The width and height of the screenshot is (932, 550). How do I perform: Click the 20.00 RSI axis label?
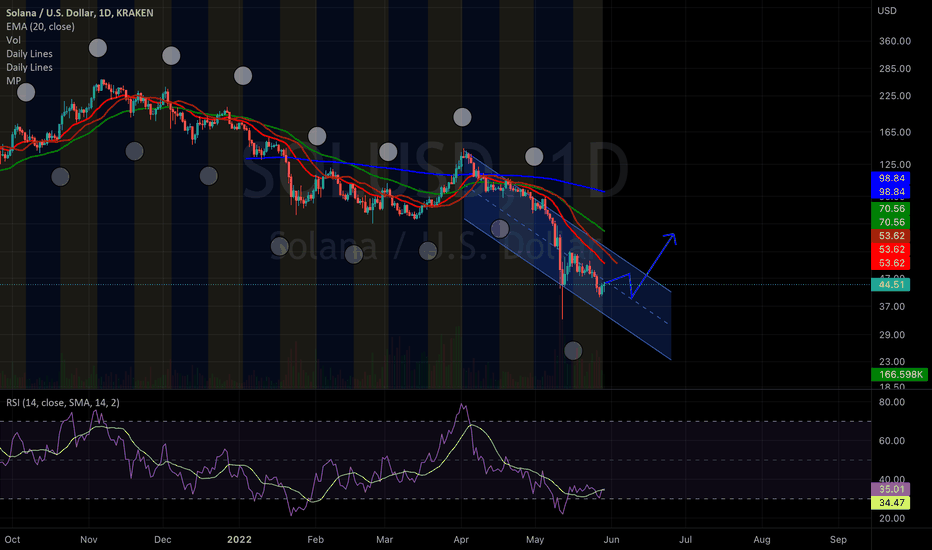pyautogui.click(x=892, y=518)
